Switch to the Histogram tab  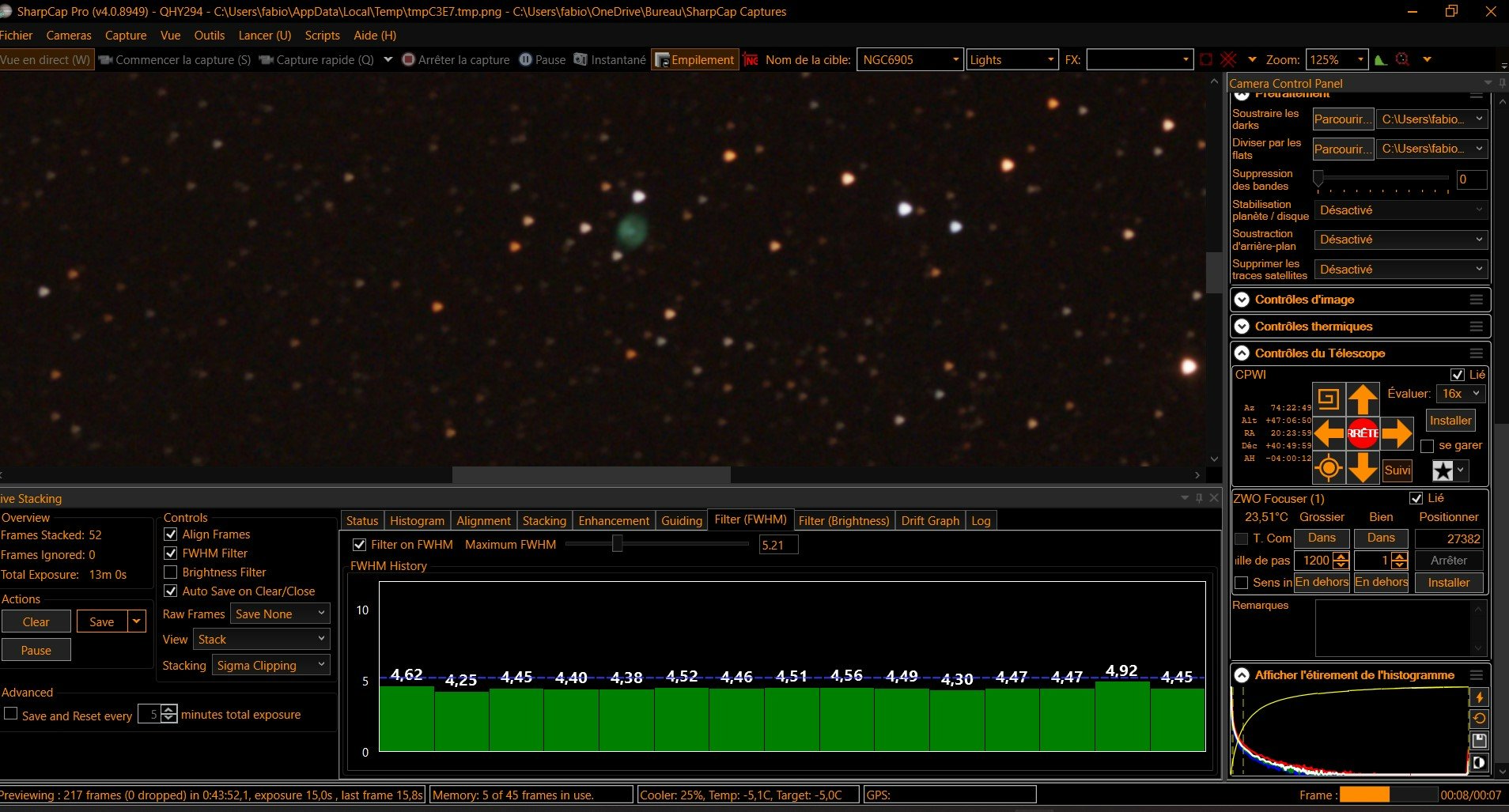point(417,520)
